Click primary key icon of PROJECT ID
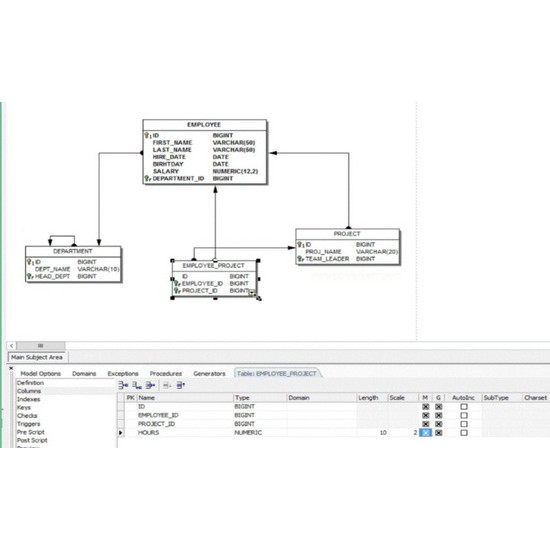Image resolution: width=550 pixels, height=550 pixels. [301, 244]
